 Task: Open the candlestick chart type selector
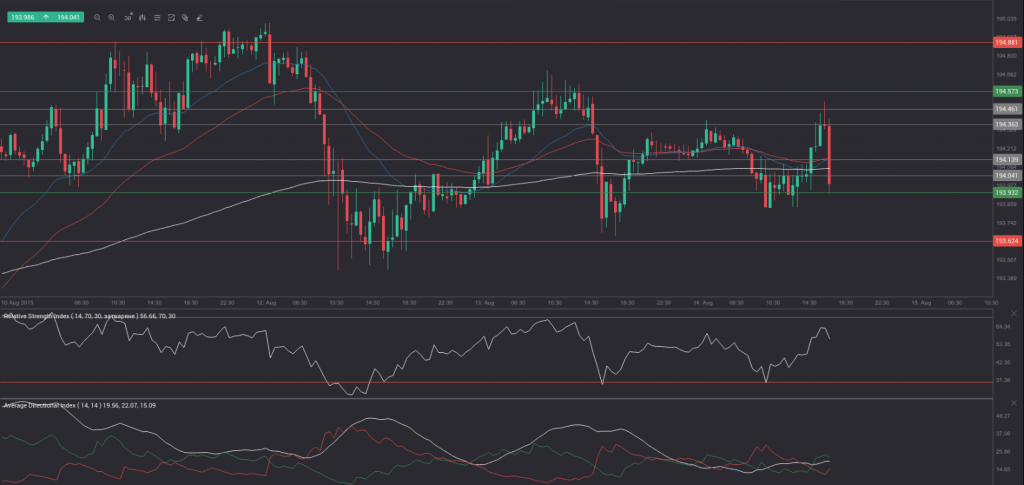[142, 17]
